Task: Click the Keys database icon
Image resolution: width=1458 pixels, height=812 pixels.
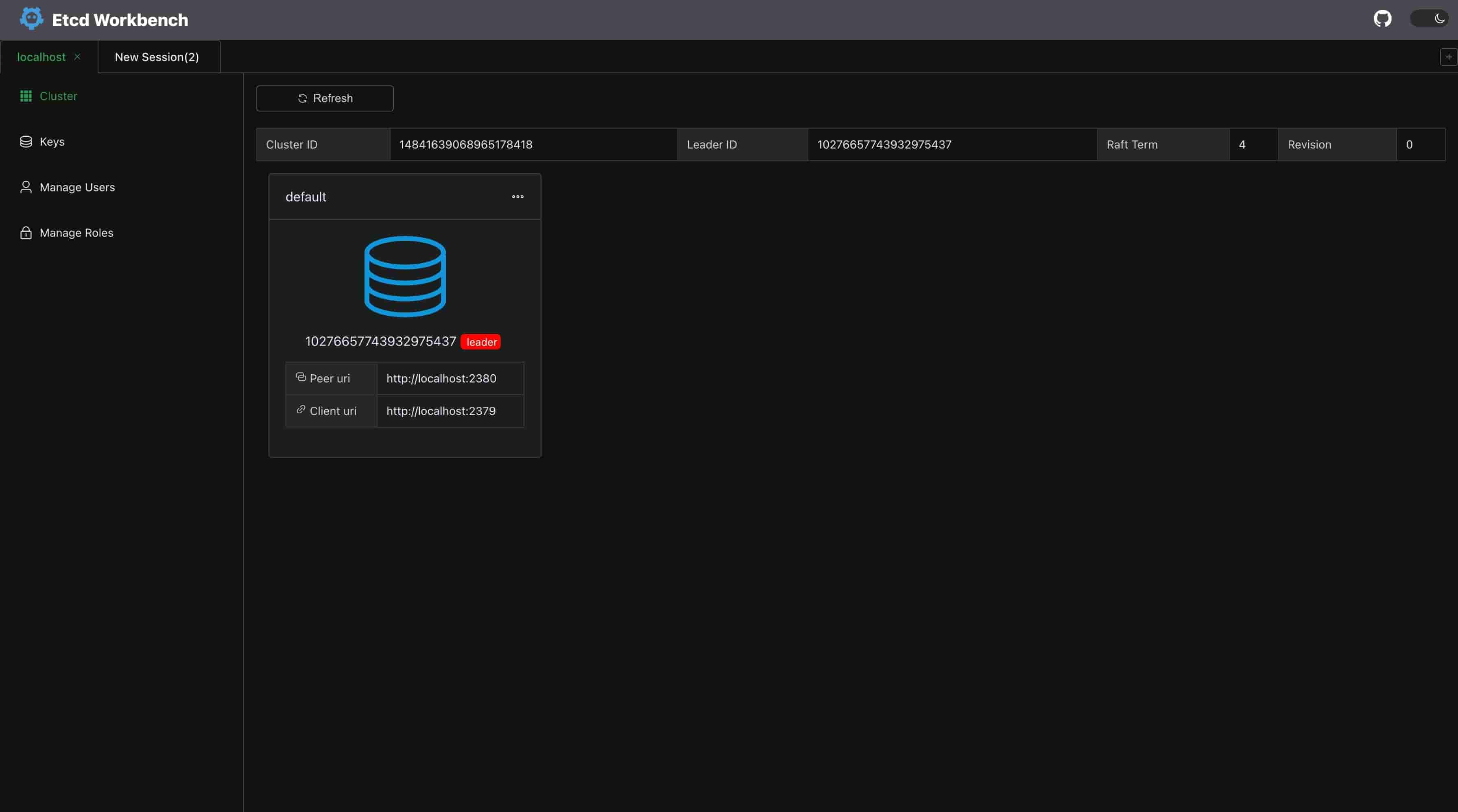Action: pyautogui.click(x=26, y=142)
